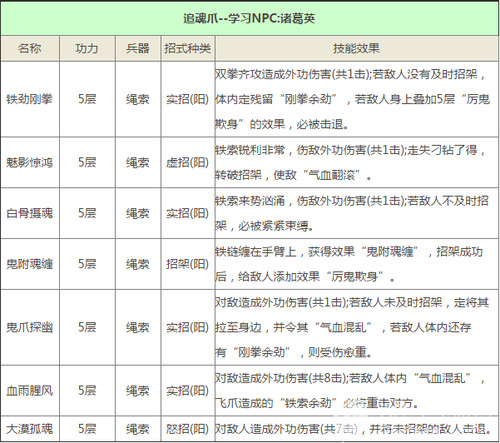
Task: Click the skill name 铁劲刚拳
Action: 30,99
